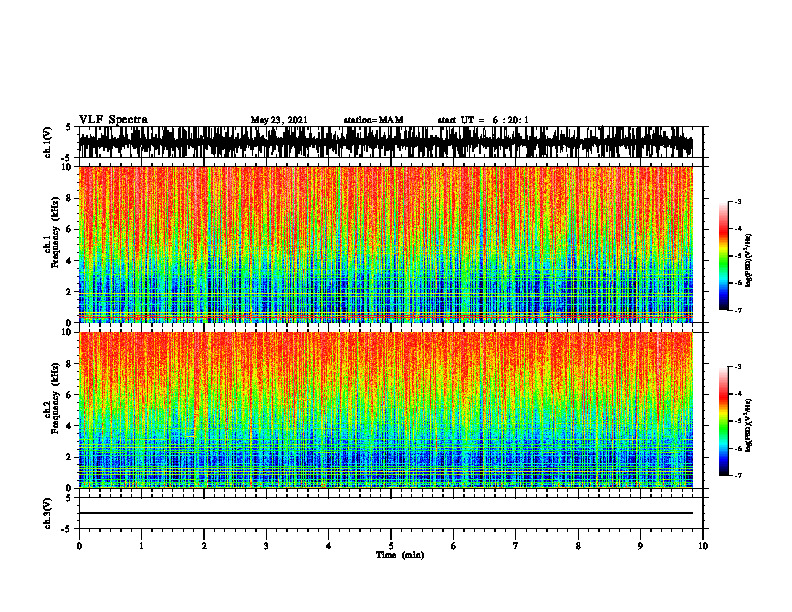792x612 pixels.
Task: Click the ch.2 frequency spectrogram panel
Action: click(386, 410)
